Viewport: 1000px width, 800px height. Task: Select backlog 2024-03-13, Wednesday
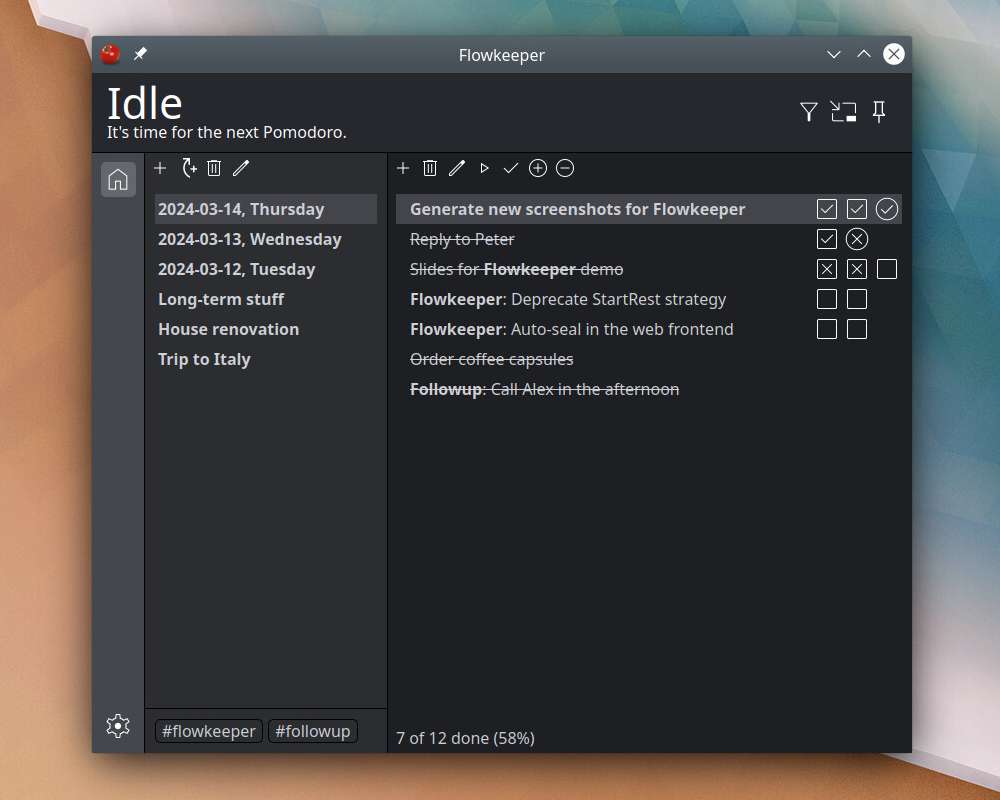click(266, 239)
